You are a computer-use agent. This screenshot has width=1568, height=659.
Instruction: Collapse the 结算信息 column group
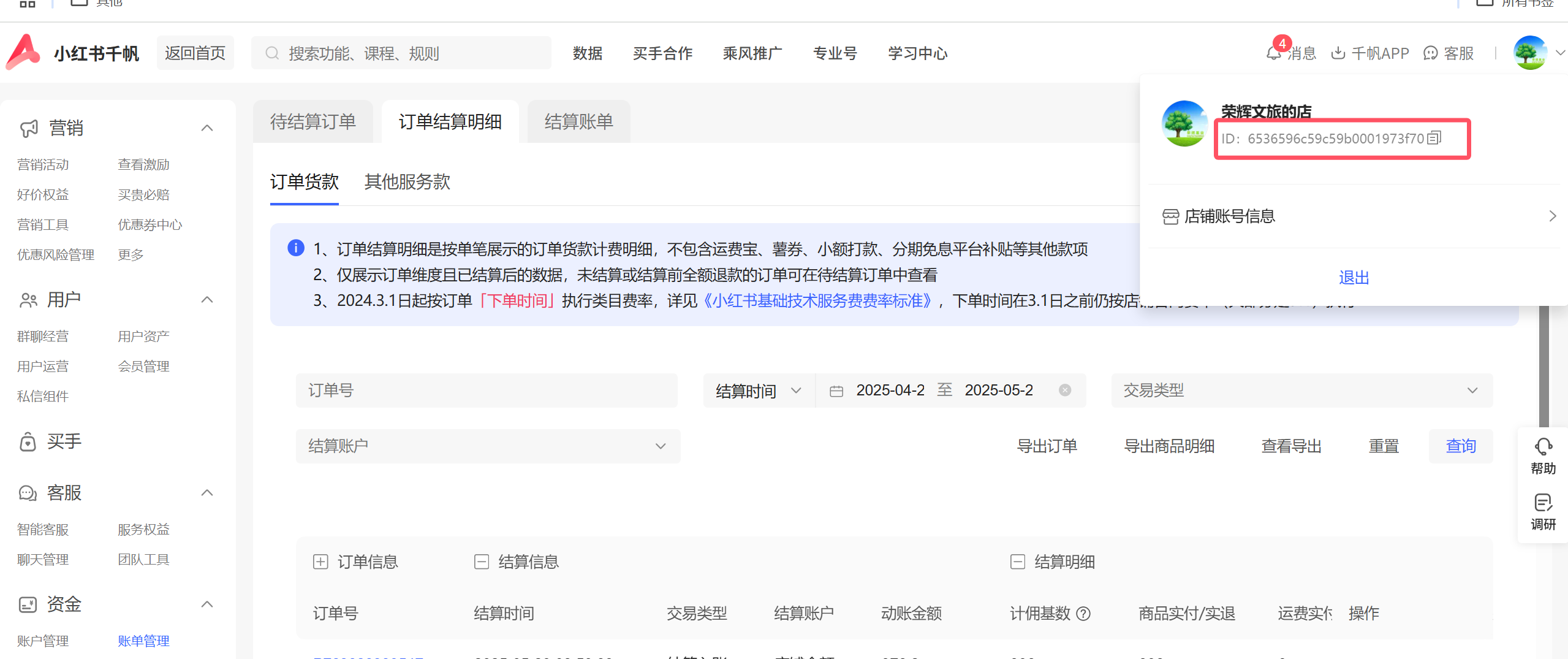(482, 562)
